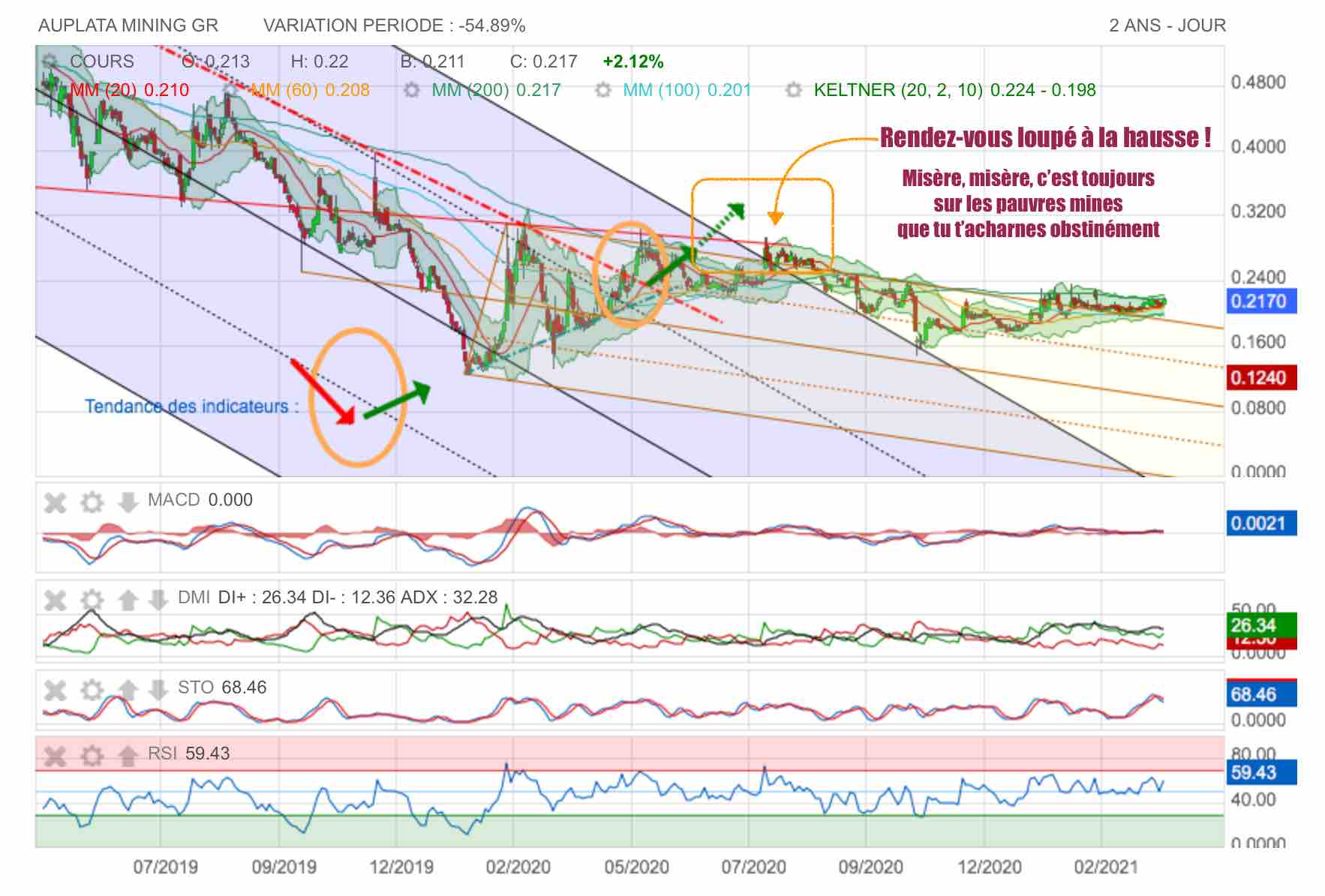Open the MACD settings gear

tap(92, 502)
